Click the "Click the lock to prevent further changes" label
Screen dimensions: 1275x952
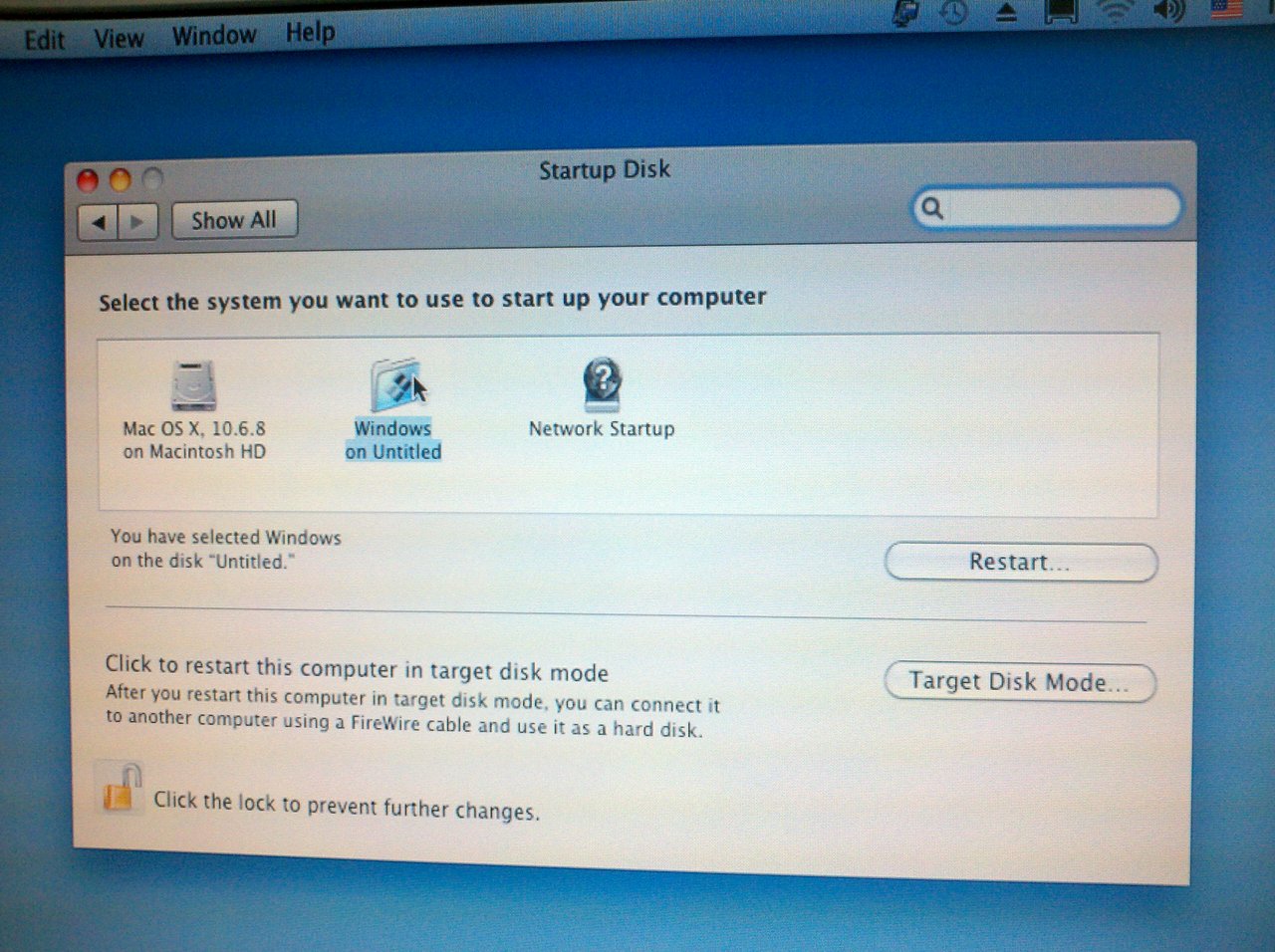[347, 805]
